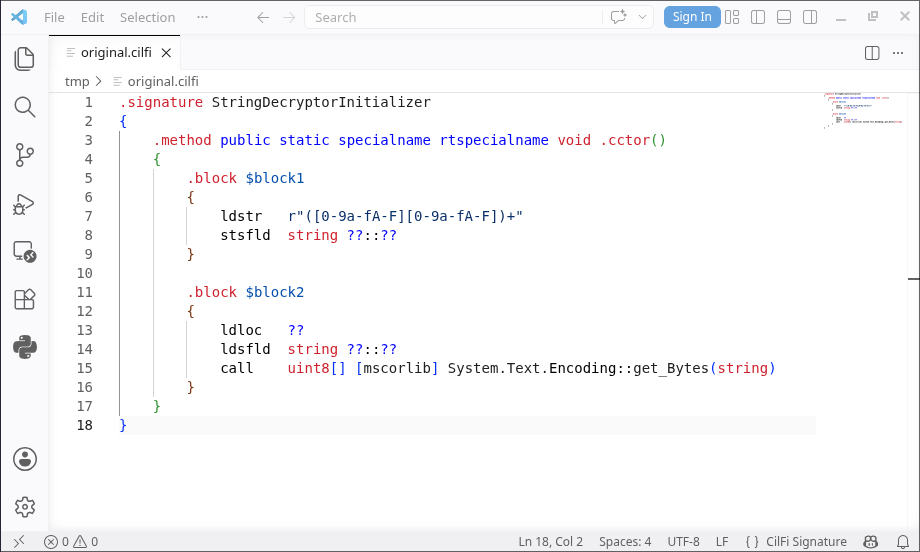The height and width of the screenshot is (552, 920).
Task: Split the editor to the right
Action: (x=872, y=53)
